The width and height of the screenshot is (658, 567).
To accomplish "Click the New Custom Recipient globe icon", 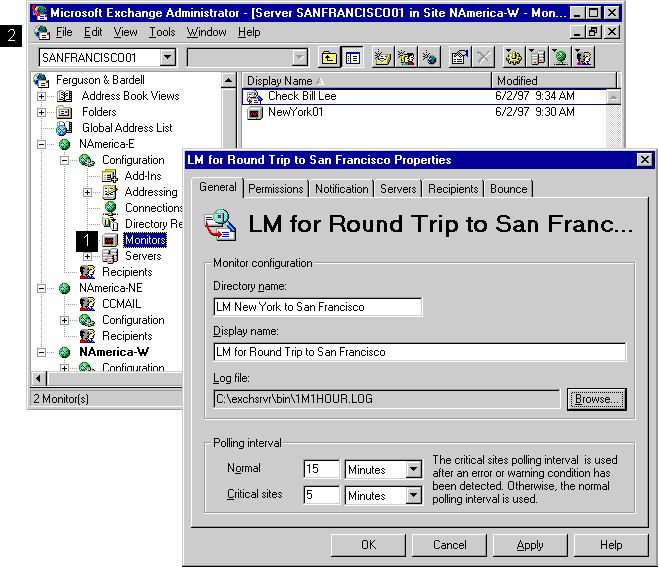I will tap(429, 57).
